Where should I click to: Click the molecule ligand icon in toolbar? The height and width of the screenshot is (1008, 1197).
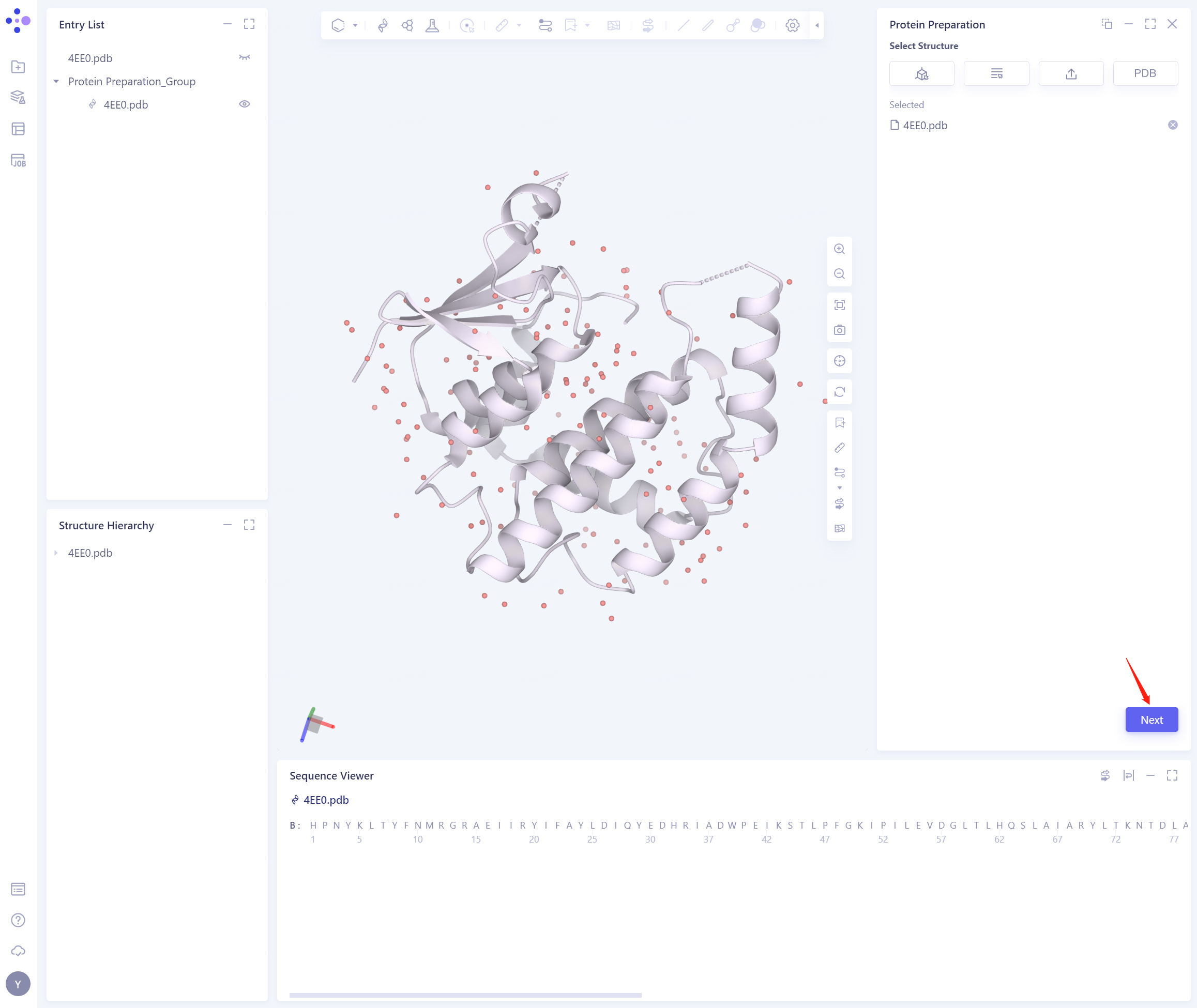coord(407,25)
